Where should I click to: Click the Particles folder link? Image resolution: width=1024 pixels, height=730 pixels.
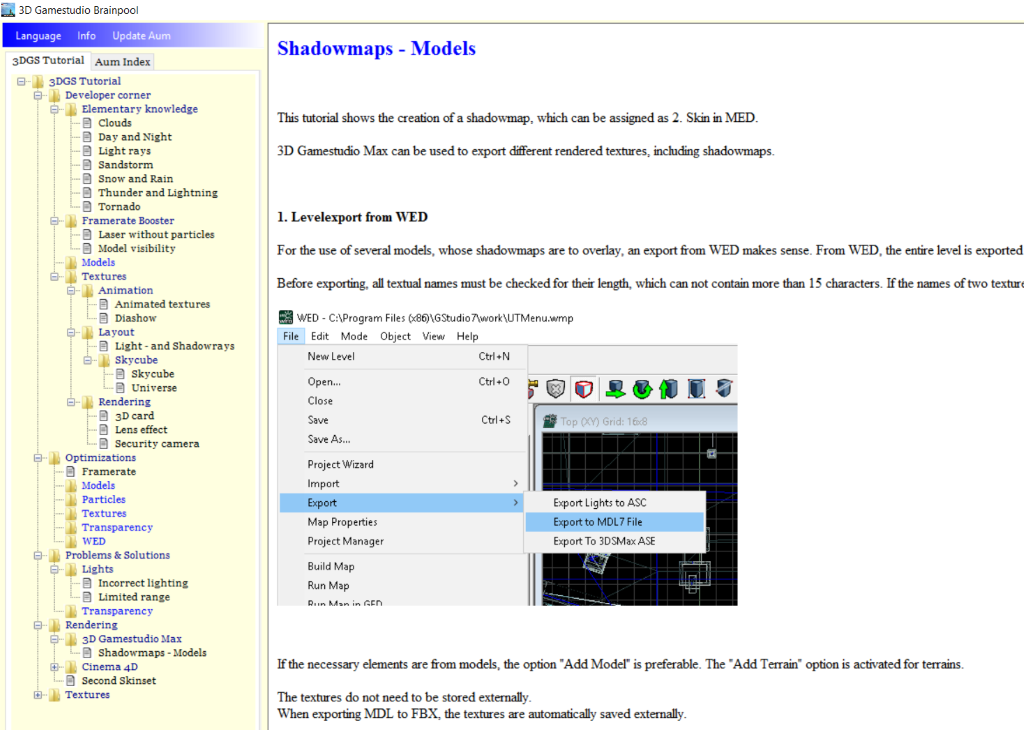(x=103, y=500)
